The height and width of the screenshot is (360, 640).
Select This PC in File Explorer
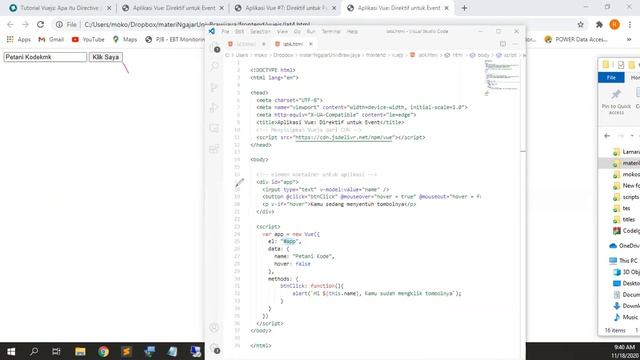pyautogui.click(x=624, y=260)
